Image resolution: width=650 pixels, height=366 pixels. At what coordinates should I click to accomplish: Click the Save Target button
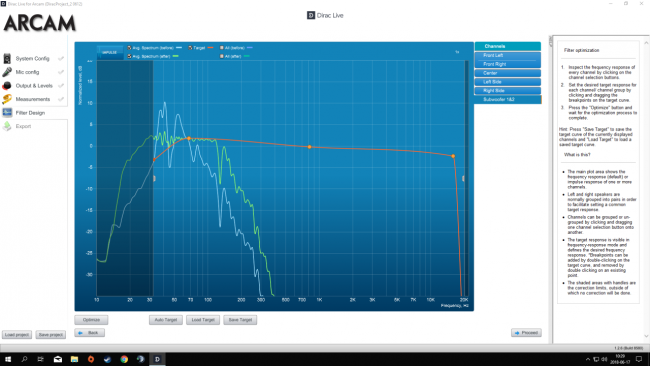coord(240,320)
